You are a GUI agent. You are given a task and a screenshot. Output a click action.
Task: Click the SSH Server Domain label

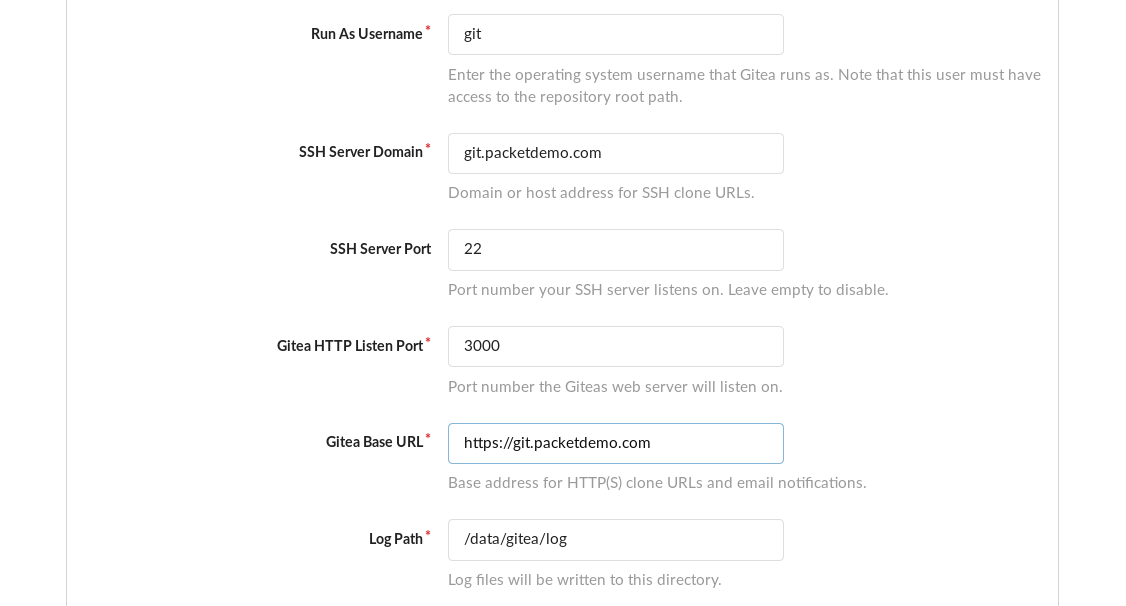[360, 152]
